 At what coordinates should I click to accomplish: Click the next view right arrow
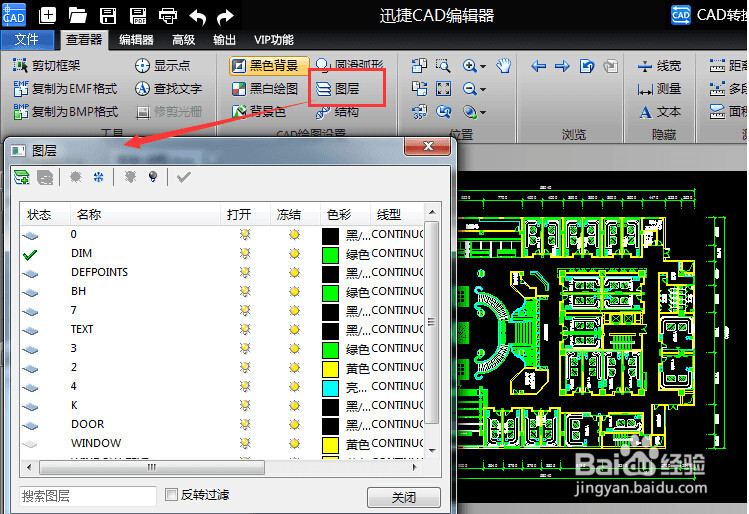coord(562,66)
